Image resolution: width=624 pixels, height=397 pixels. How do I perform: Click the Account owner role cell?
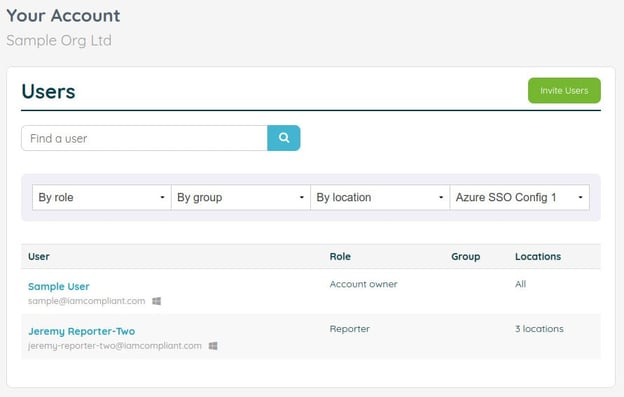pyautogui.click(x=363, y=284)
